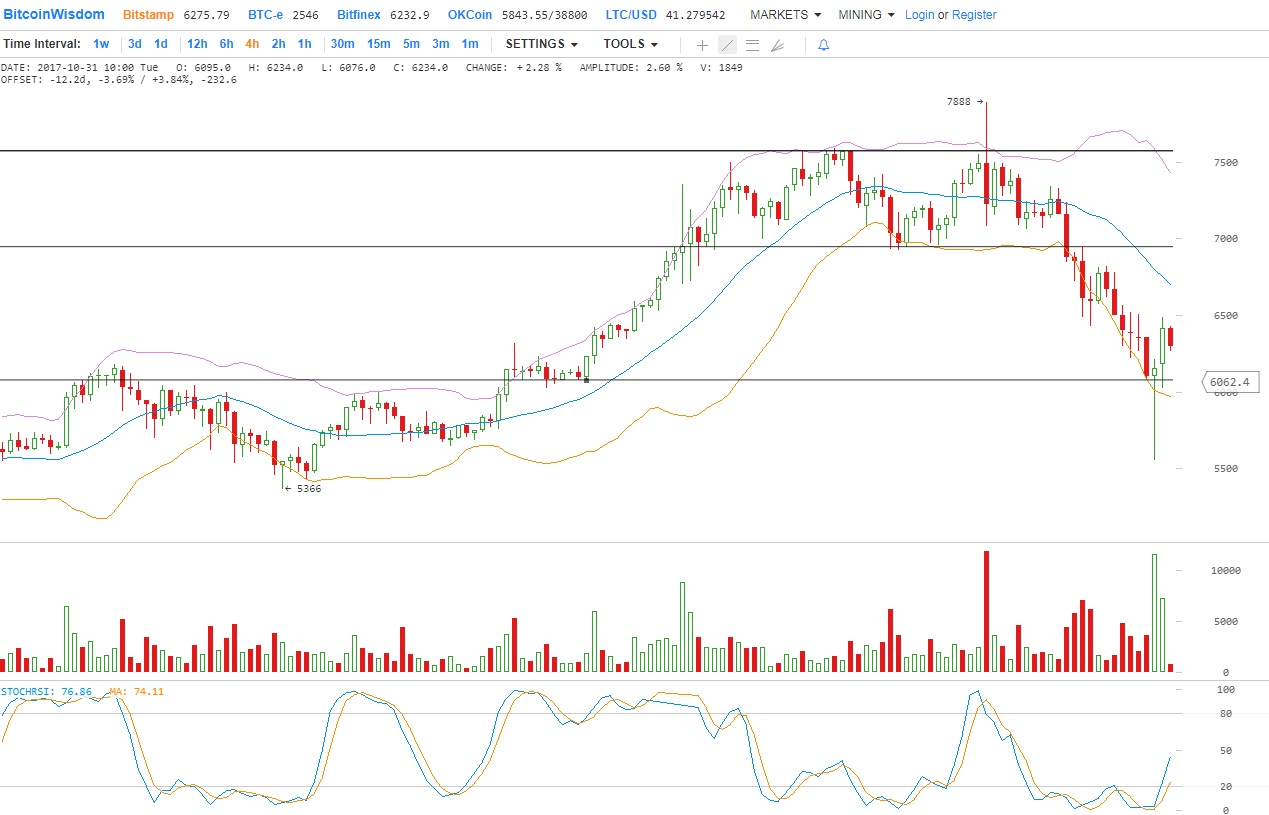Open the SETTINGS dropdown

coord(541,44)
